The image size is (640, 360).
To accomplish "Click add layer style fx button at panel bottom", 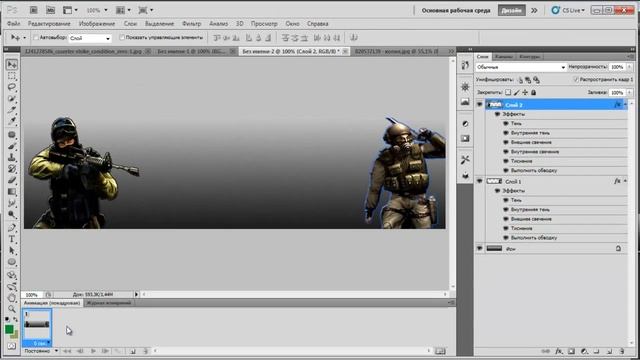I will pyautogui.click(x=559, y=351).
